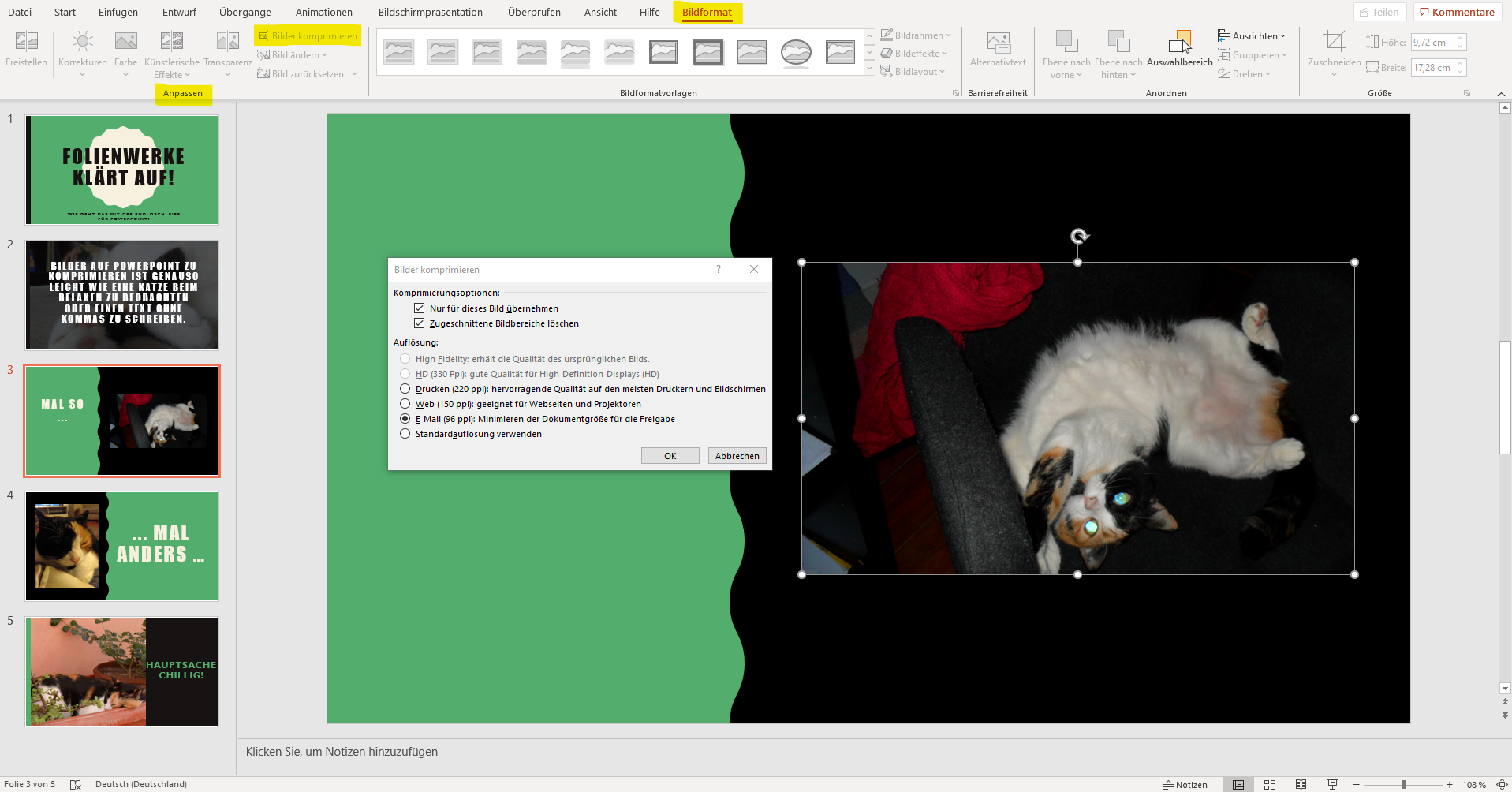Click the rotation handle above picture
This screenshot has width=1512, height=792.
(1079, 236)
